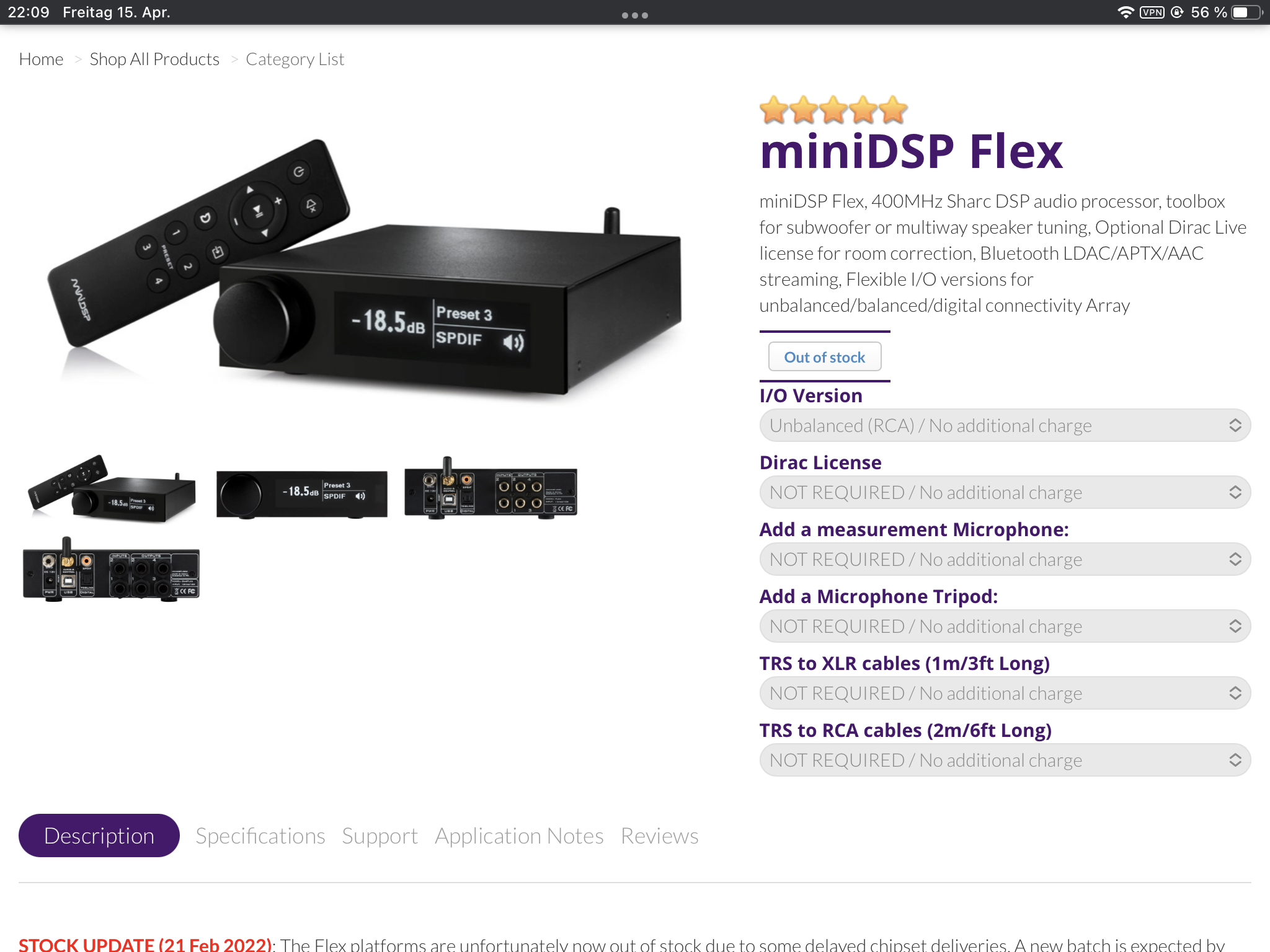Tap the five-star rating icons
Screen dimensions: 1270x952
click(x=833, y=110)
